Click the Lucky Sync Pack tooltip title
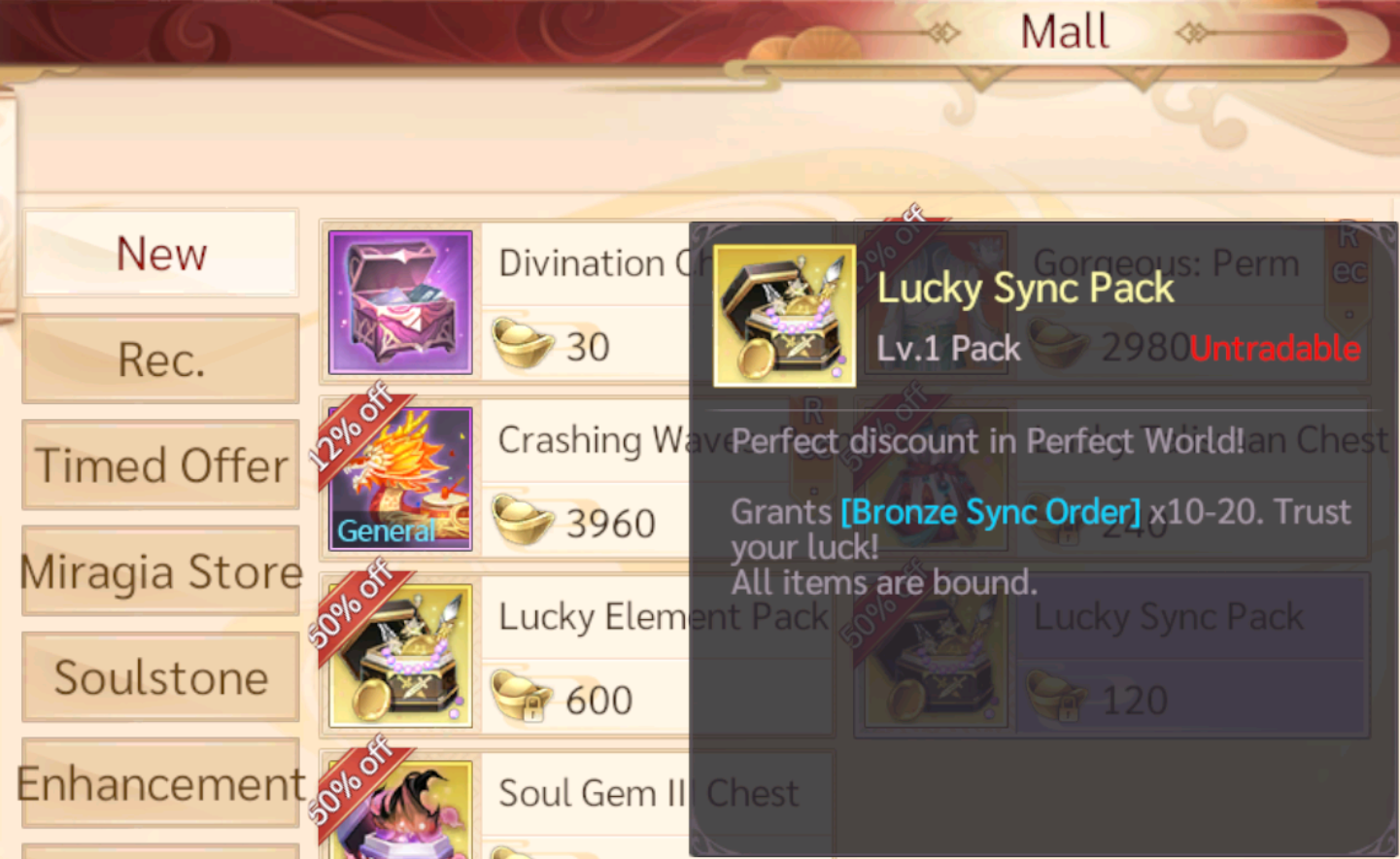This screenshot has width=1400, height=859. (1025, 288)
